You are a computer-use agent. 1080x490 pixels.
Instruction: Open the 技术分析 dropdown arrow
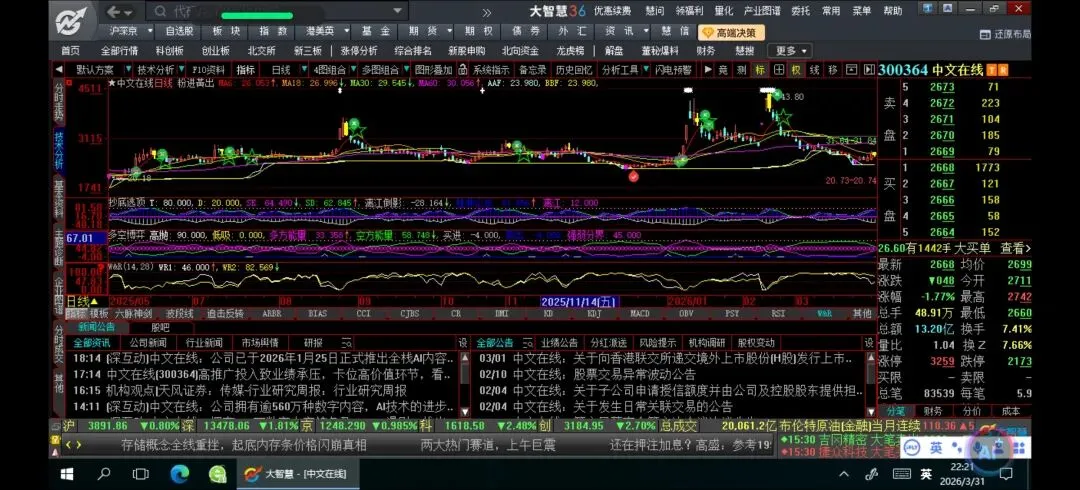click(181, 70)
